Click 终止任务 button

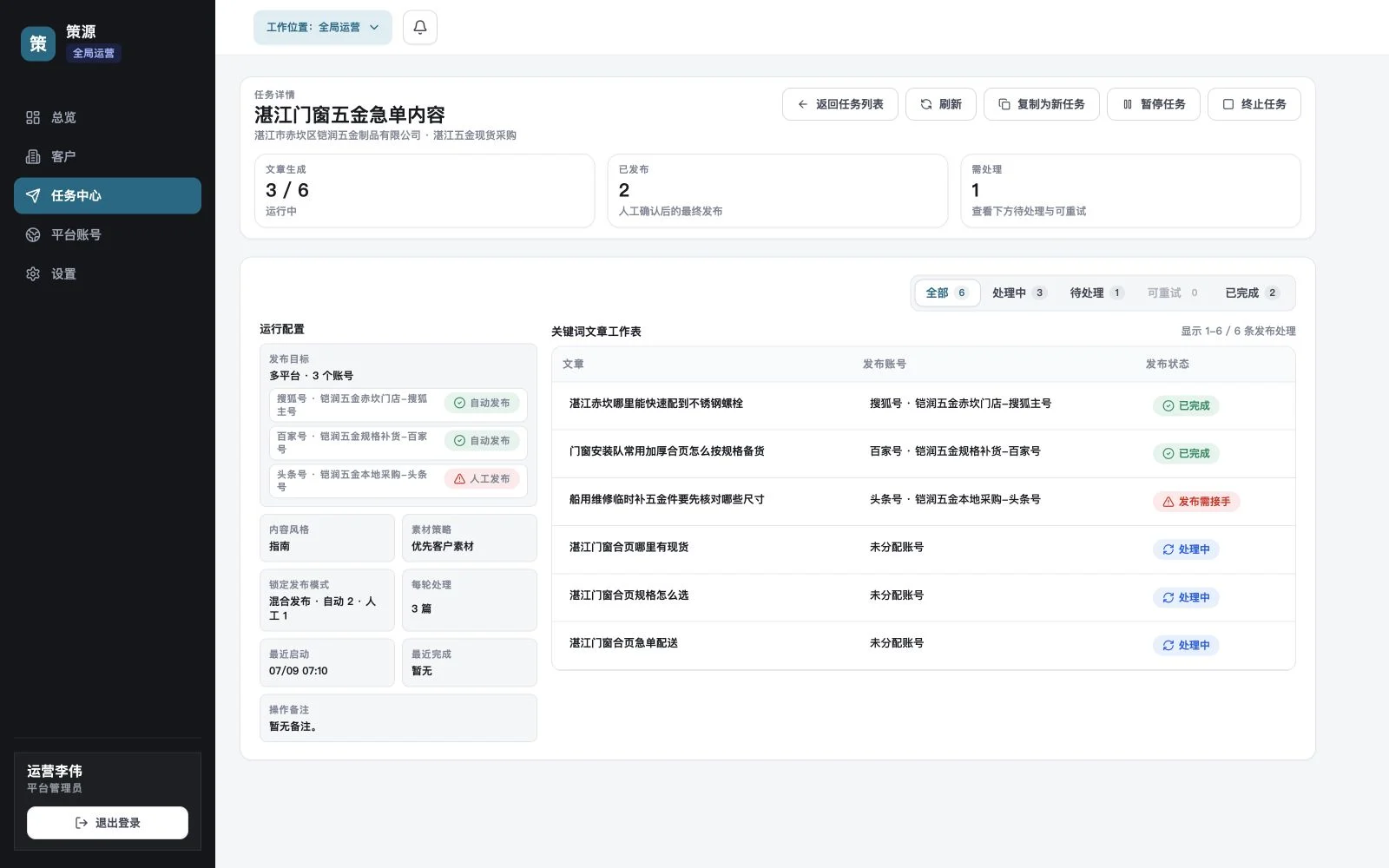click(x=1254, y=104)
